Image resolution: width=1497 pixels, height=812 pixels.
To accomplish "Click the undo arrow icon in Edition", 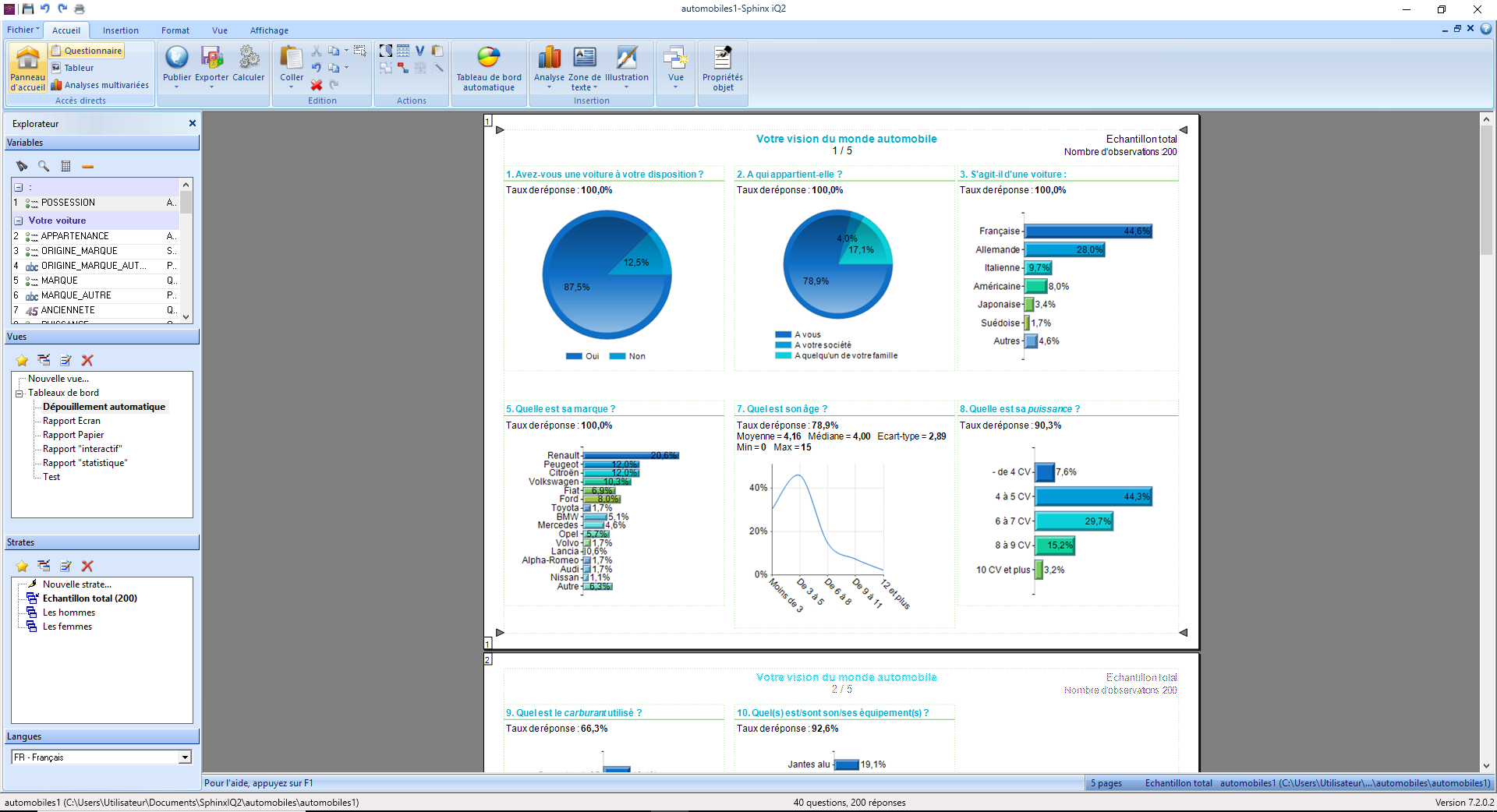I will tap(317, 68).
